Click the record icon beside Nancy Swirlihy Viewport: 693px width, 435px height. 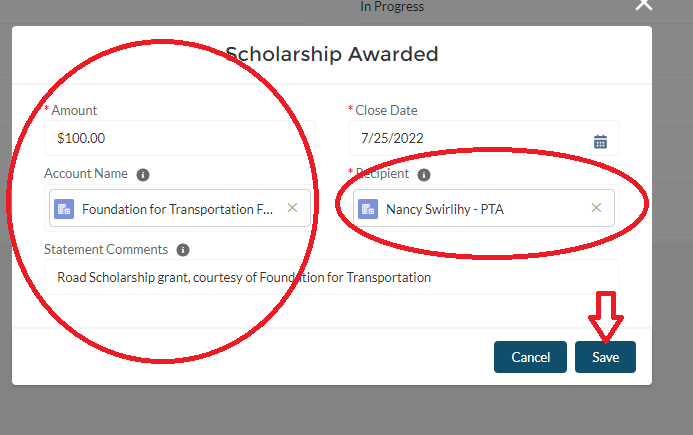click(x=368, y=209)
